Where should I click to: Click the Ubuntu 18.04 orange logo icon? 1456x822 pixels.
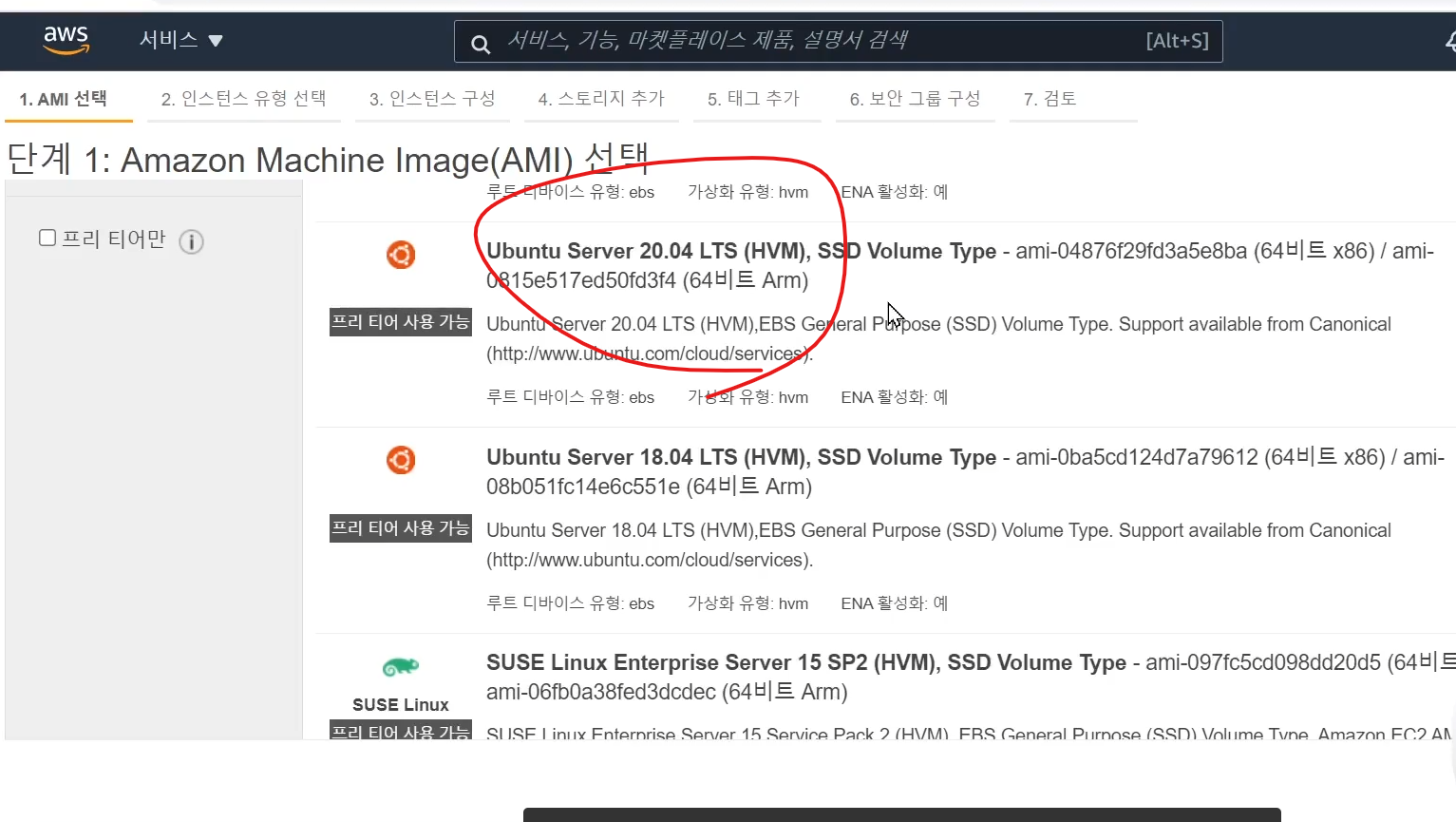pyautogui.click(x=401, y=460)
